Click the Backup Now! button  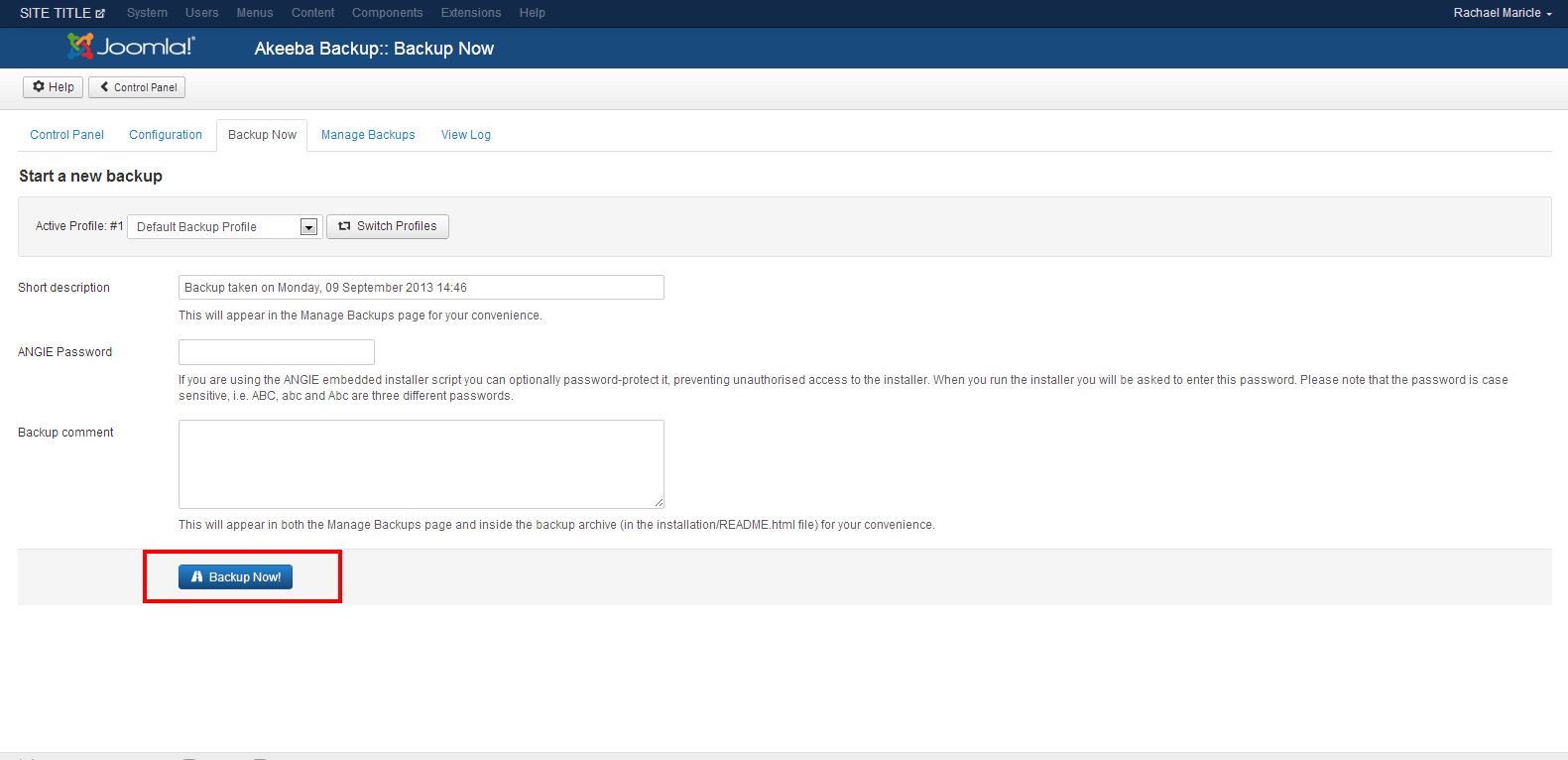(235, 577)
